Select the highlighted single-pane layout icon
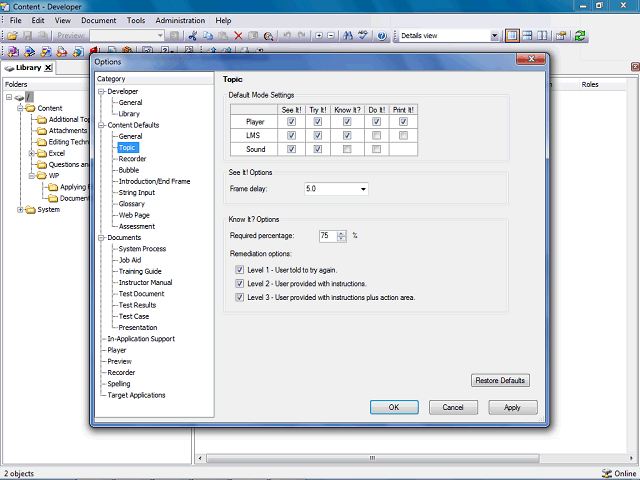640x480 pixels. [x=512, y=36]
